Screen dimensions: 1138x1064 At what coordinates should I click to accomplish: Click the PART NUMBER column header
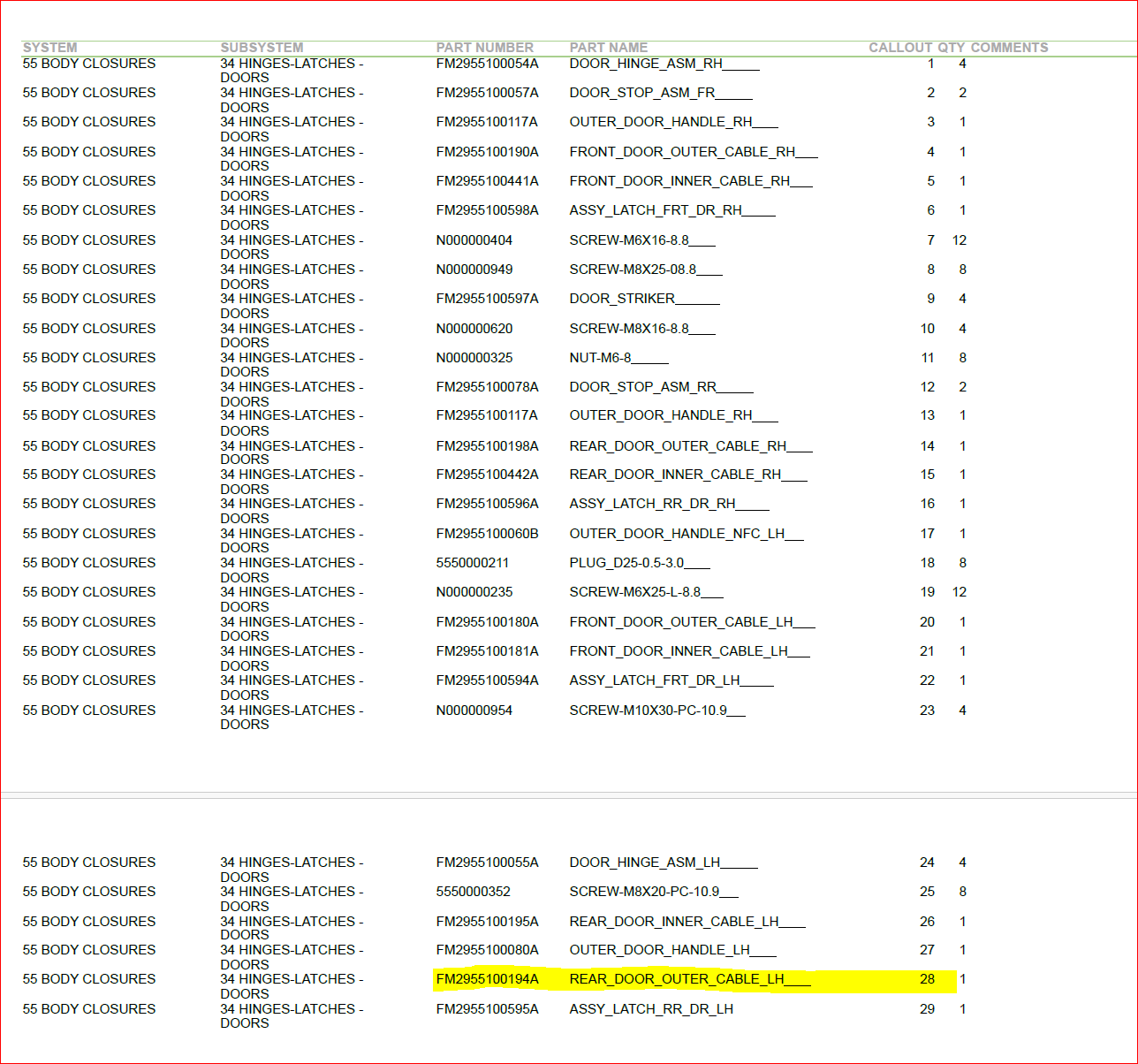coord(484,48)
